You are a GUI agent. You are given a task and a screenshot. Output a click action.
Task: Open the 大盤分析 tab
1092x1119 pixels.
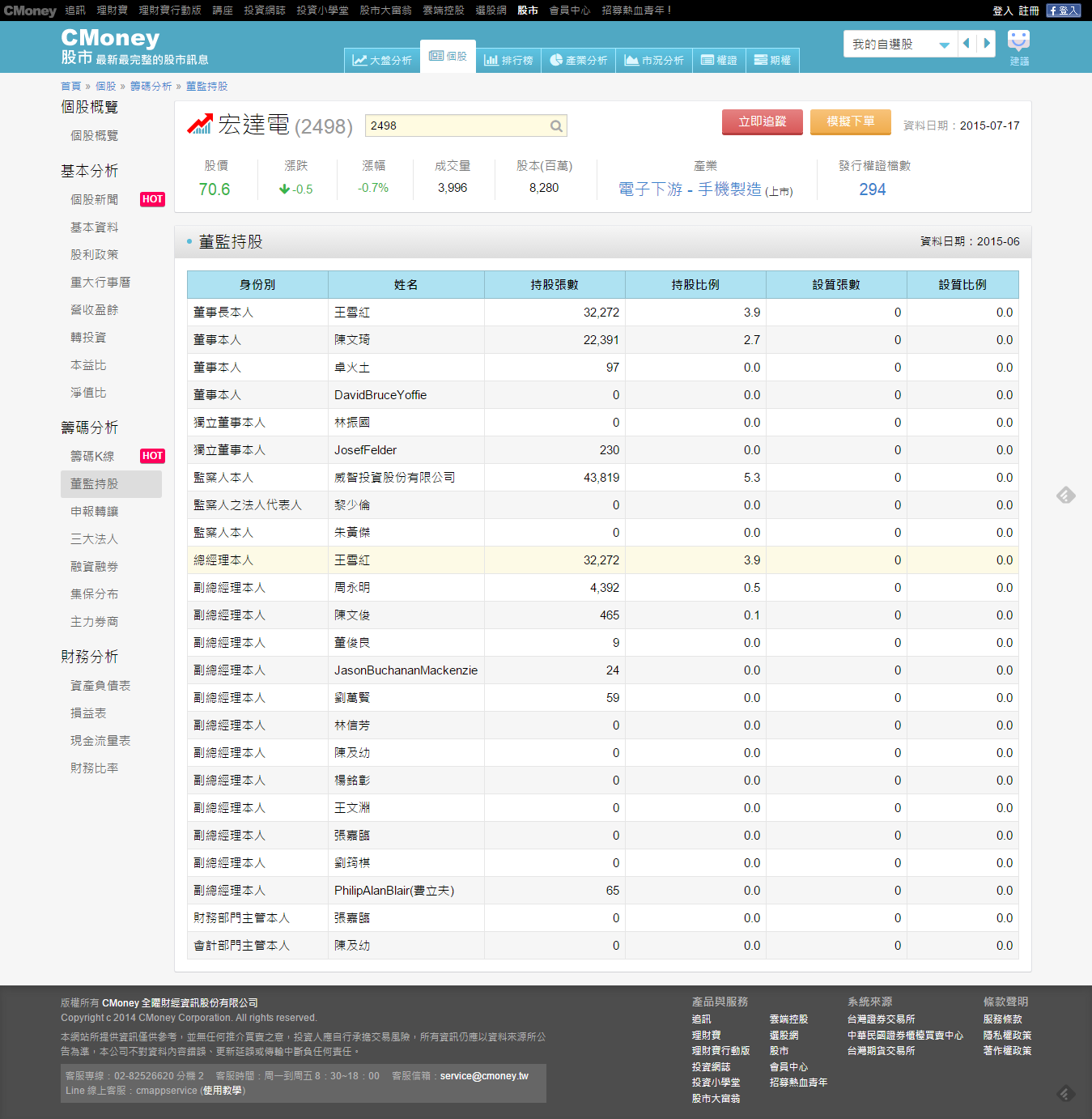(382, 60)
